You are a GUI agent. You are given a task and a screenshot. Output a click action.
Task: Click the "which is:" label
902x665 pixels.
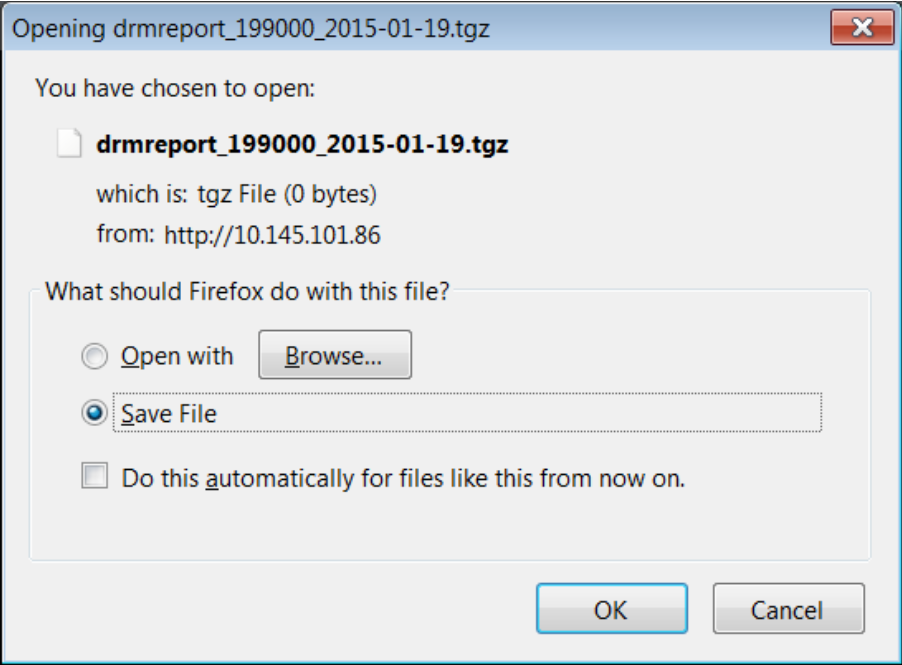pyautogui.click(x=142, y=194)
